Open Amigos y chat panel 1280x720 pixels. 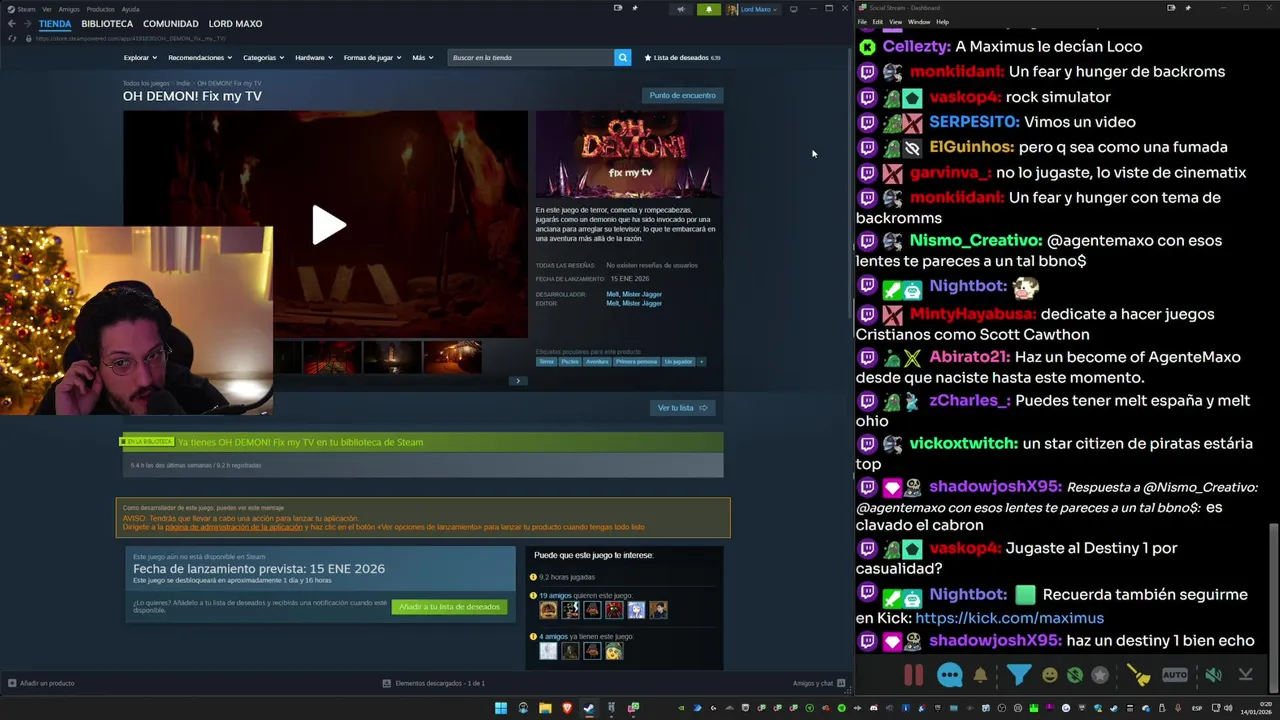[x=819, y=683]
